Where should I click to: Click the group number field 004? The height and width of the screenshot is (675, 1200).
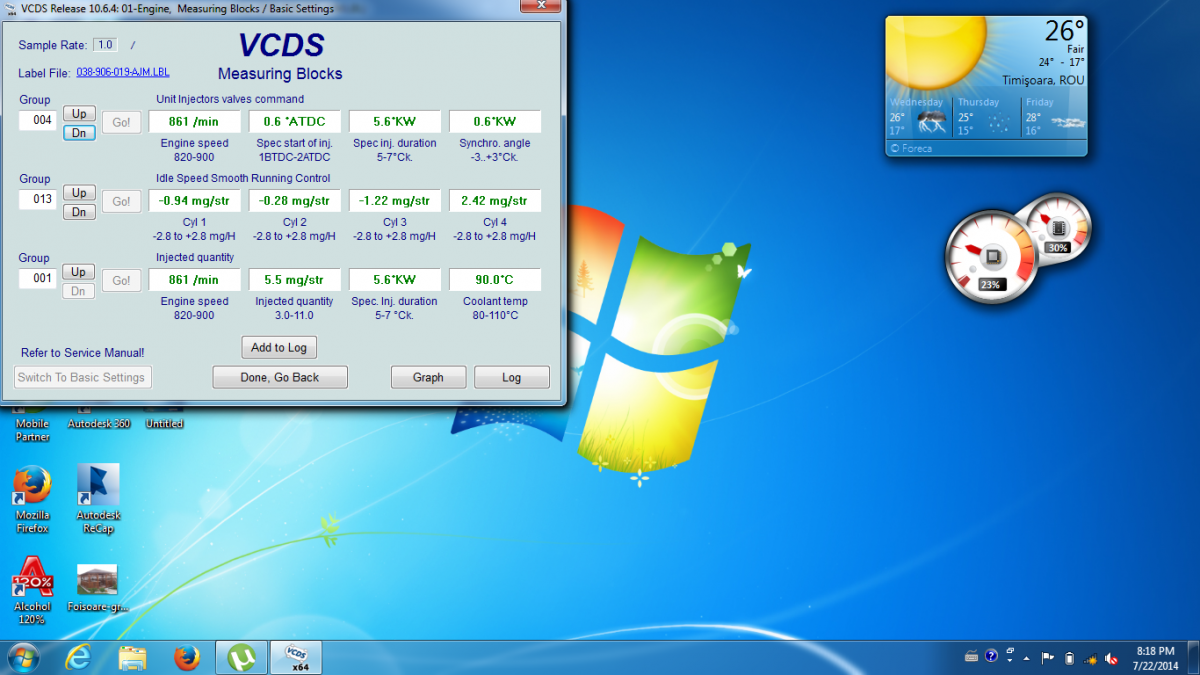pos(38,121)
